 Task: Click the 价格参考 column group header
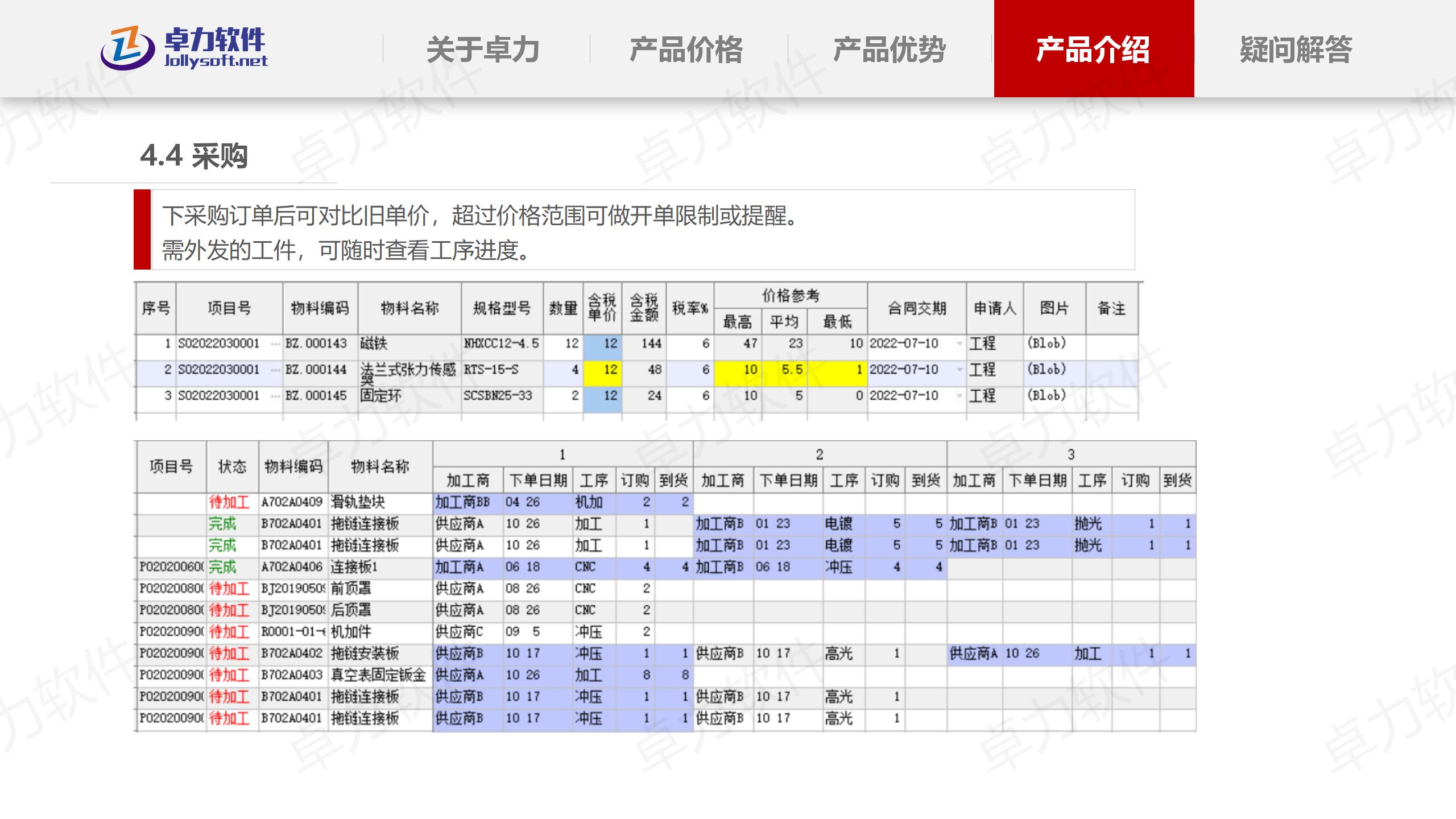(791, 295)
